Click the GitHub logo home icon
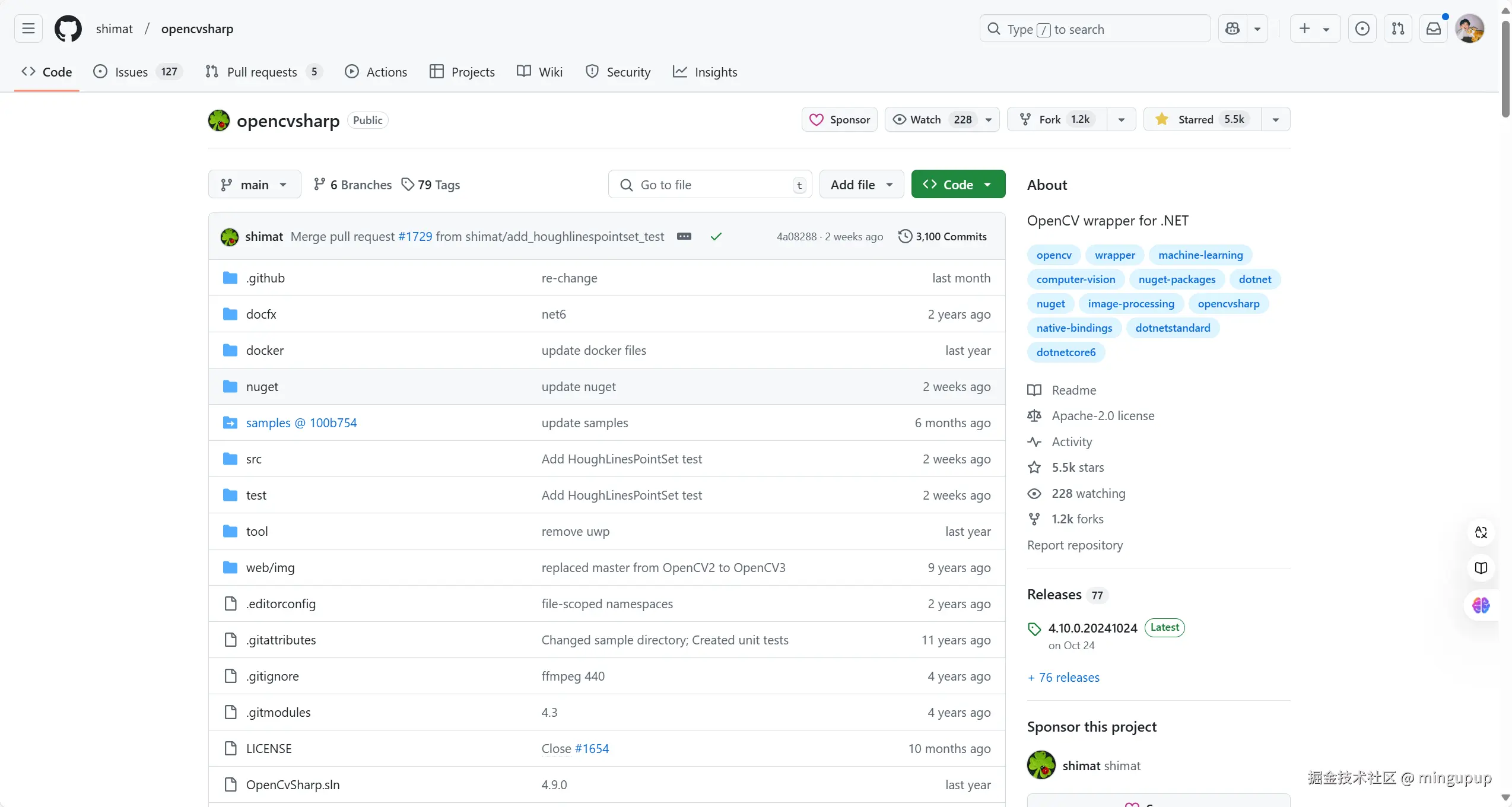Viewport: 1512px width, 807px height. tap(68, 28)
